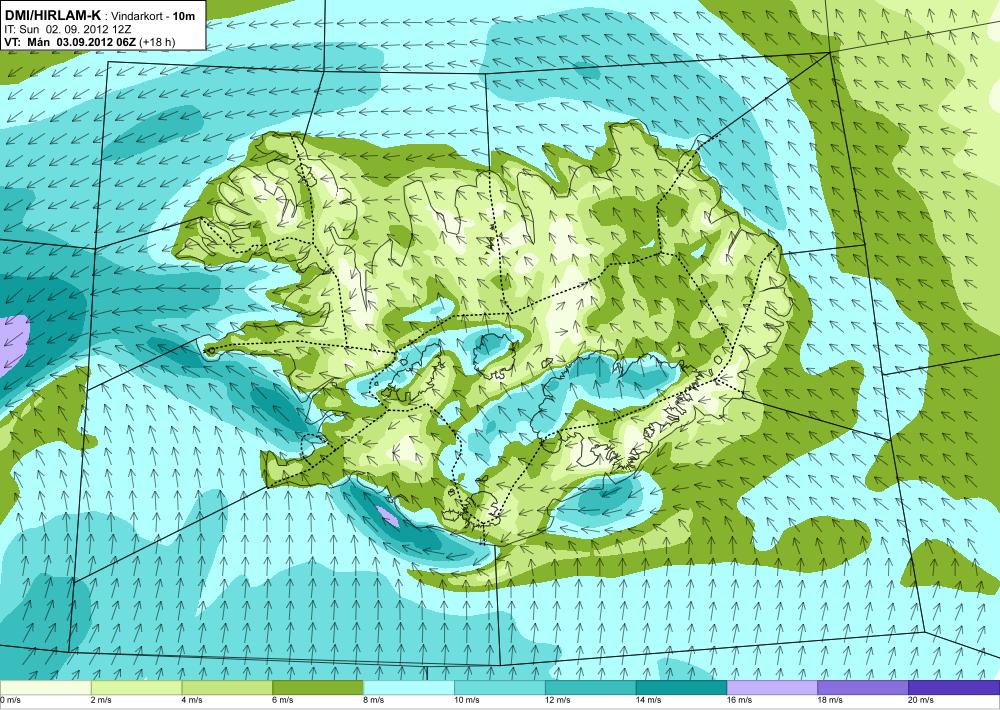Click the purple high-wind patch at the west edge
1000x710 pixels.
pyautogui.click(x=13, y=343)
